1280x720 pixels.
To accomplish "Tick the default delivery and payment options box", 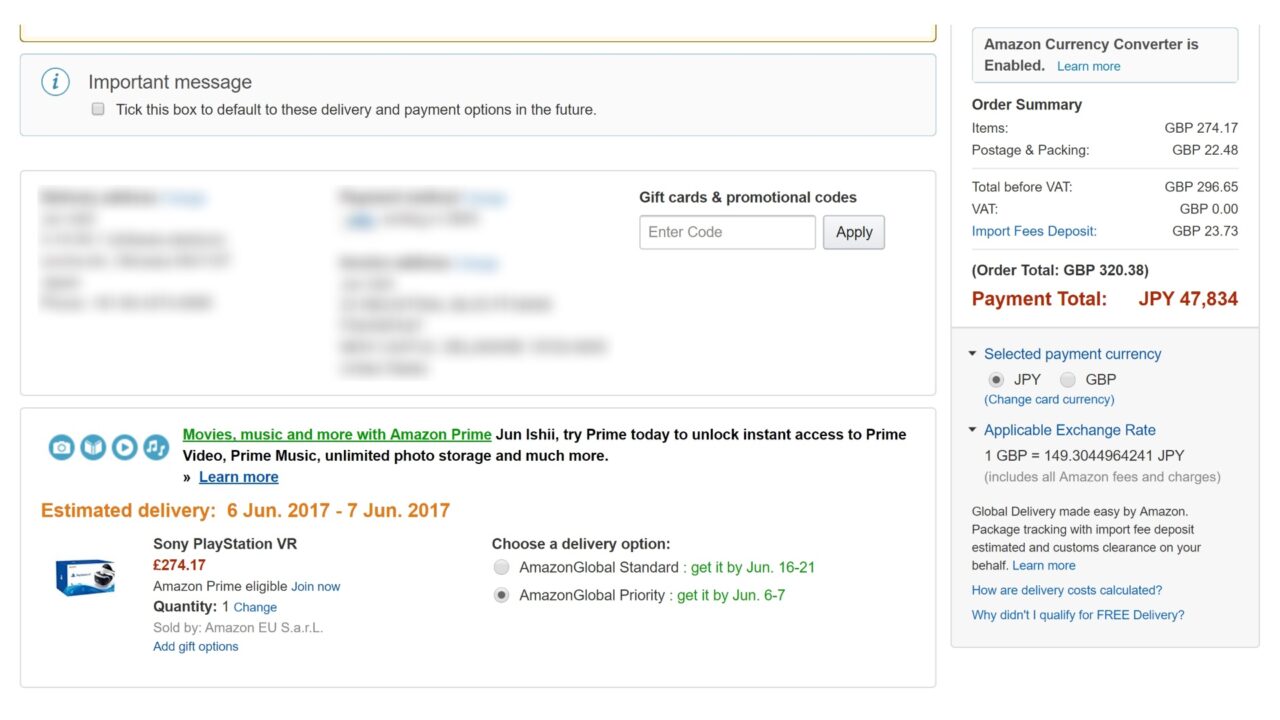I will pyautogui.click(x=98, y=109).
